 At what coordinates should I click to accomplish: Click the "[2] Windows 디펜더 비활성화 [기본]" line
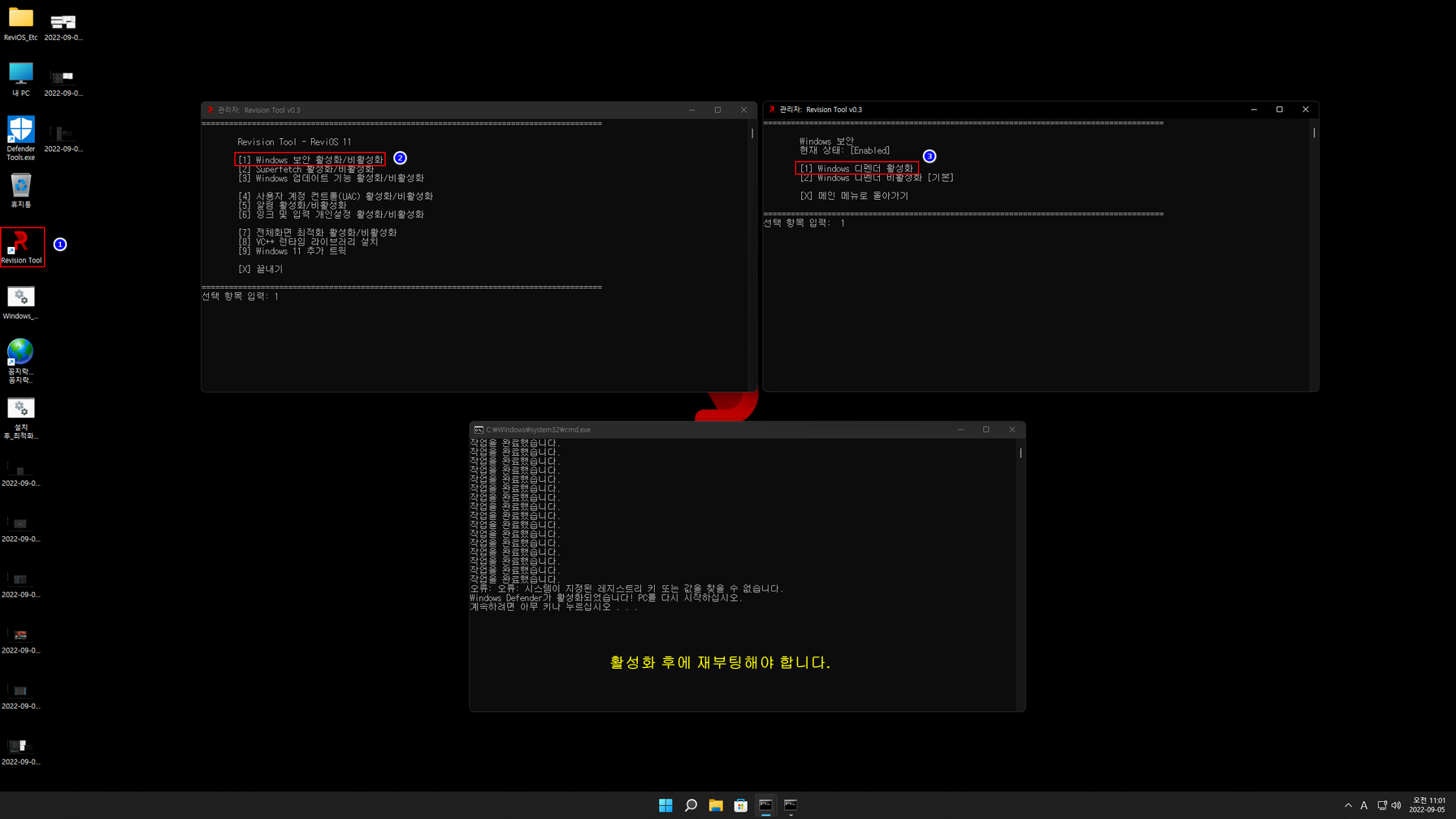click(x=877, y=177)
